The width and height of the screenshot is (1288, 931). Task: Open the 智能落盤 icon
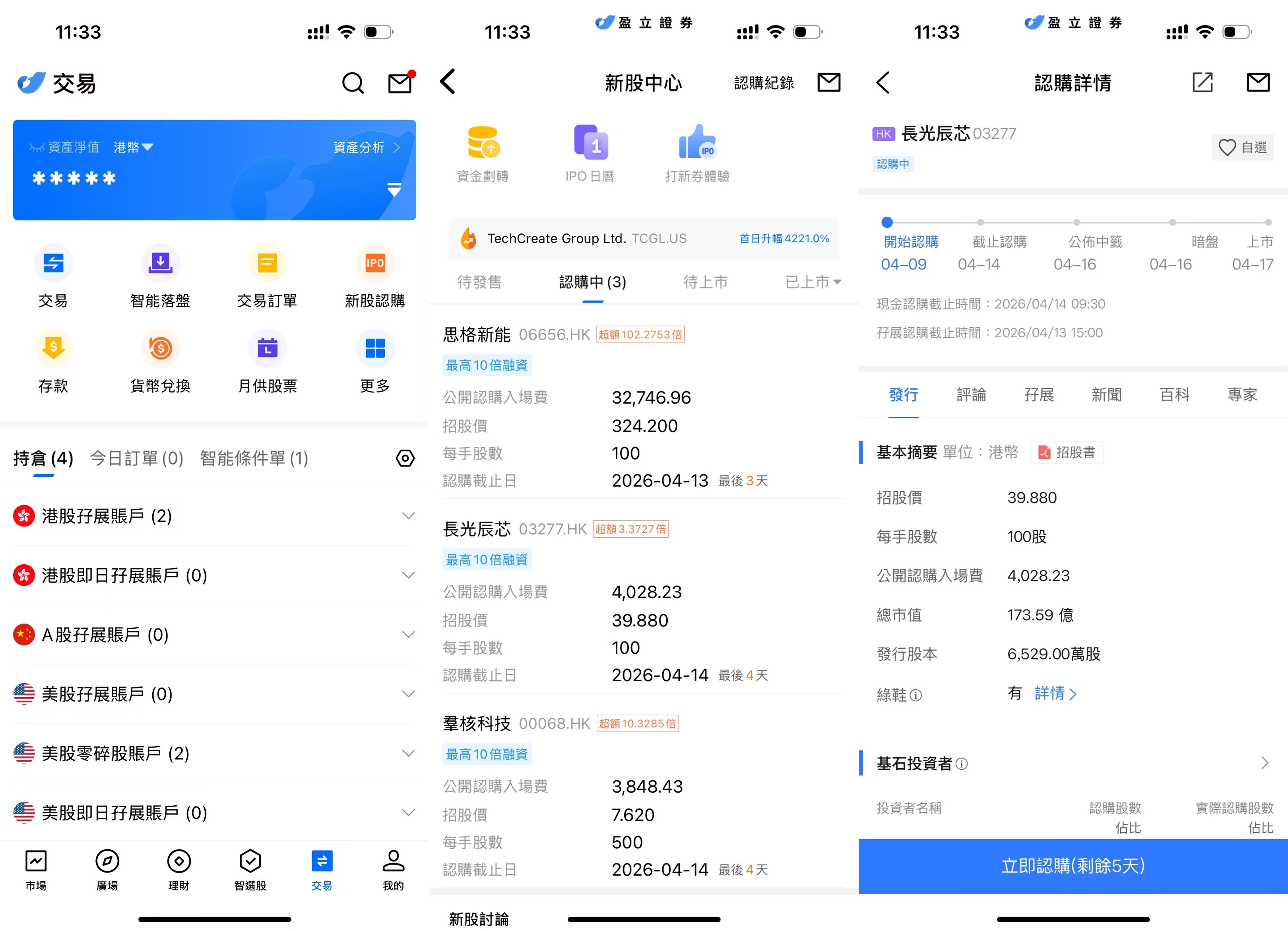tap(160, 263)
